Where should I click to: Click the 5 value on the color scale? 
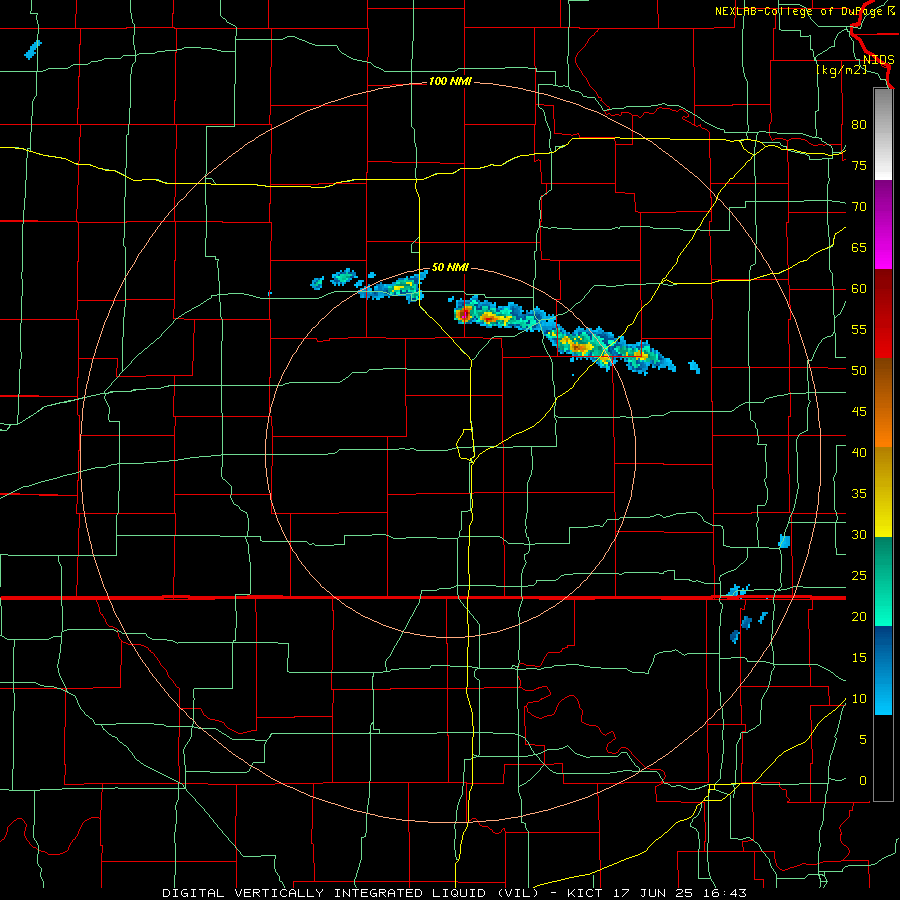click(x=862, y=740)
